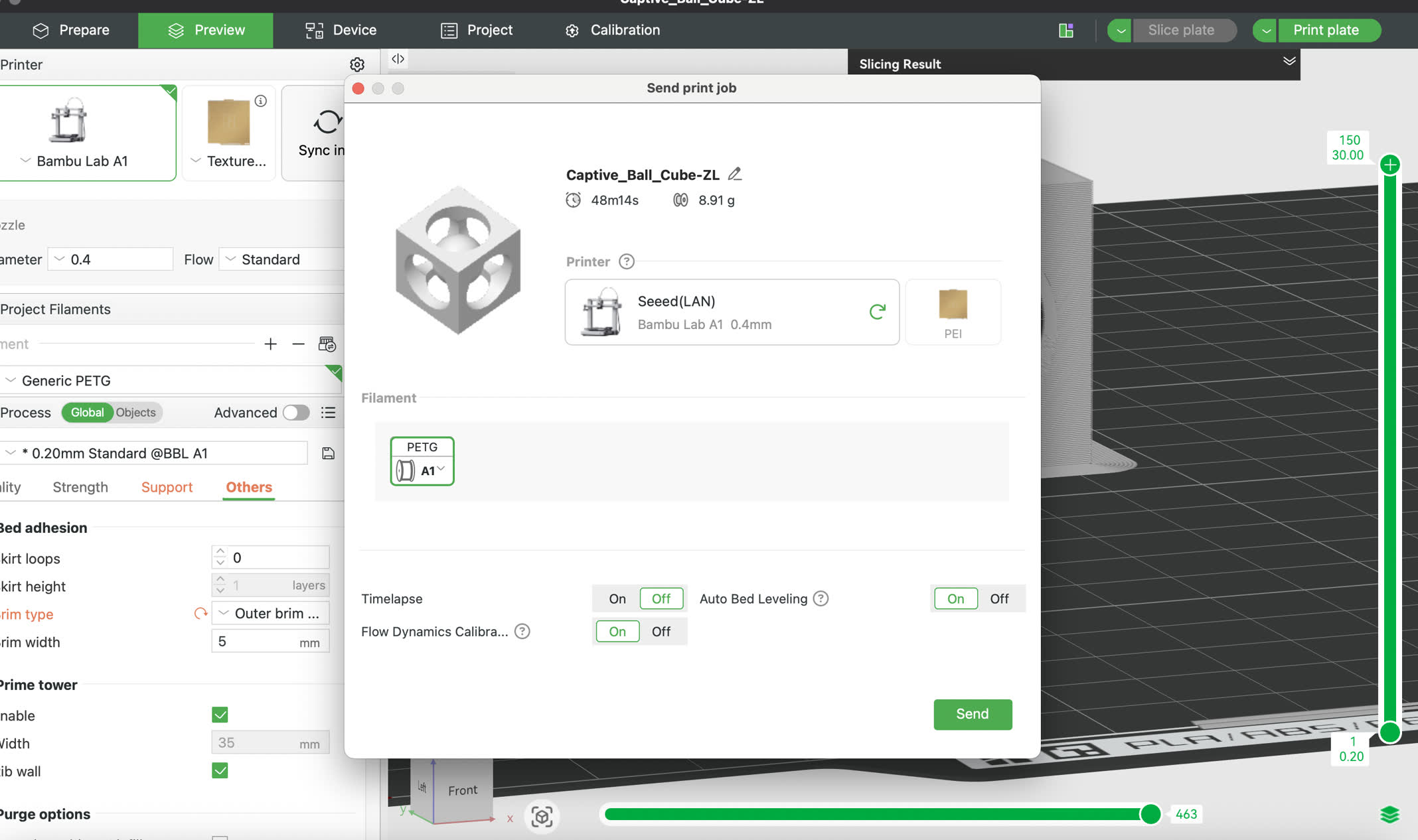Turn Timelapse Off
Screen dimensions: 1418x840
(661, 598)
